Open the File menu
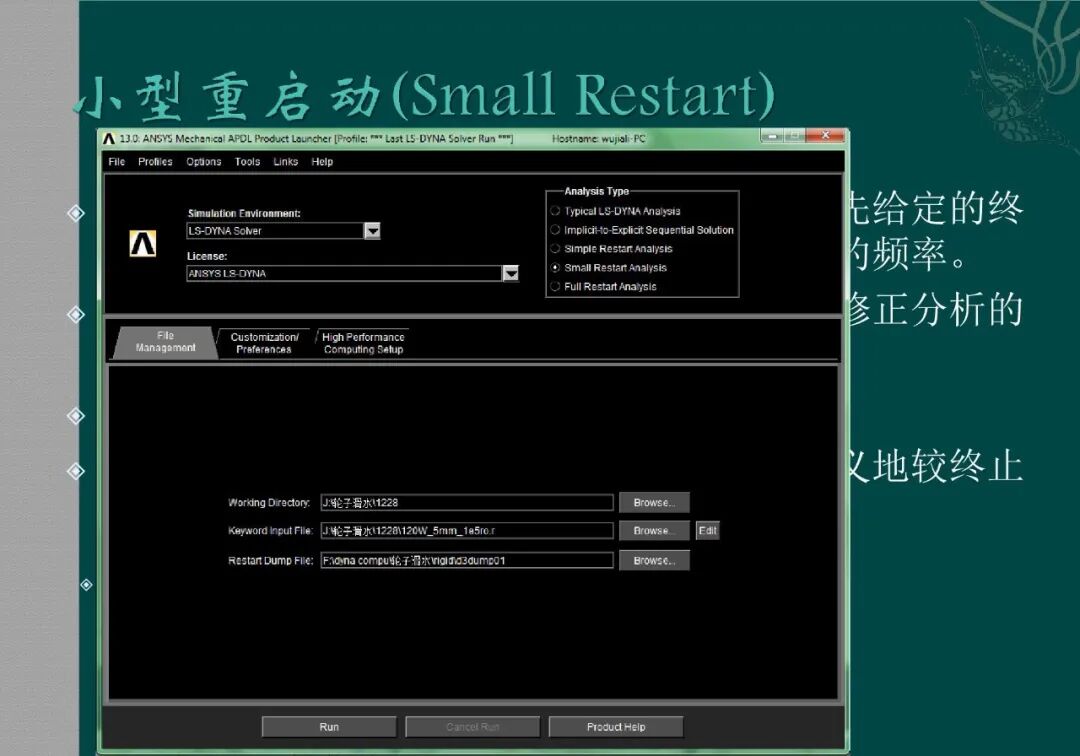The width and height of the screenshot is (1080, 756). point(116,162)
